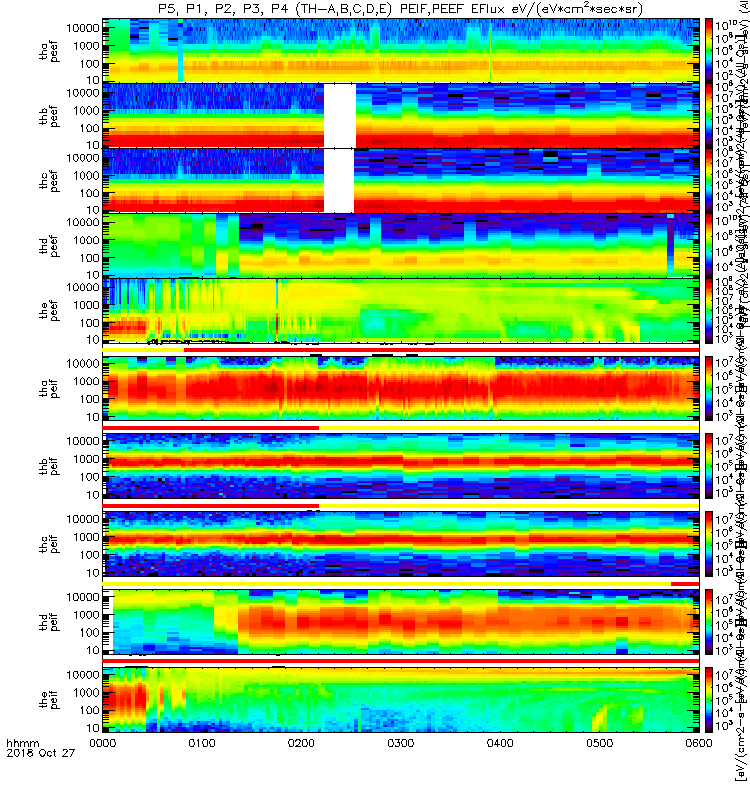Select the 'thd peif' panel label
Viewport: 750px width, 800px height.
[x=49, y=622]
